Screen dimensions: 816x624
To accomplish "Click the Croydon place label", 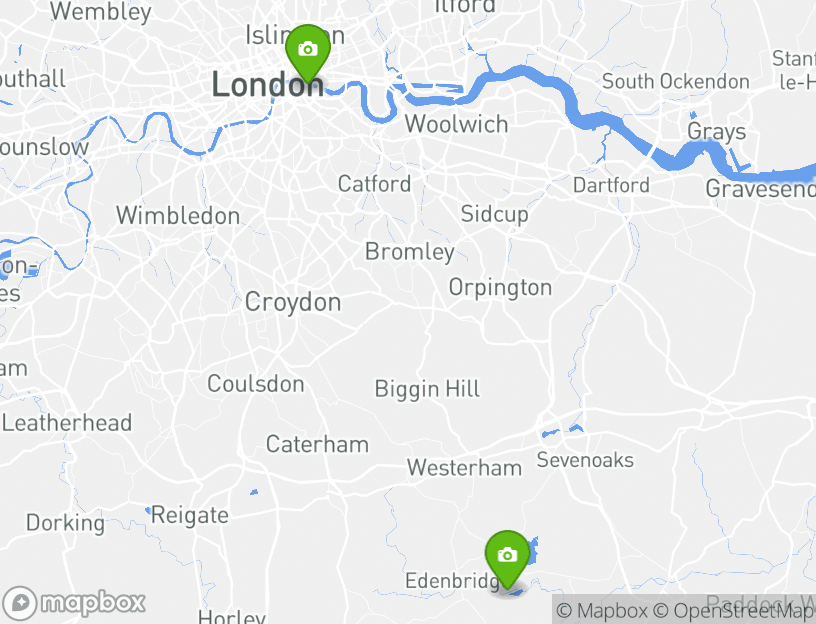I will [293, 302].
